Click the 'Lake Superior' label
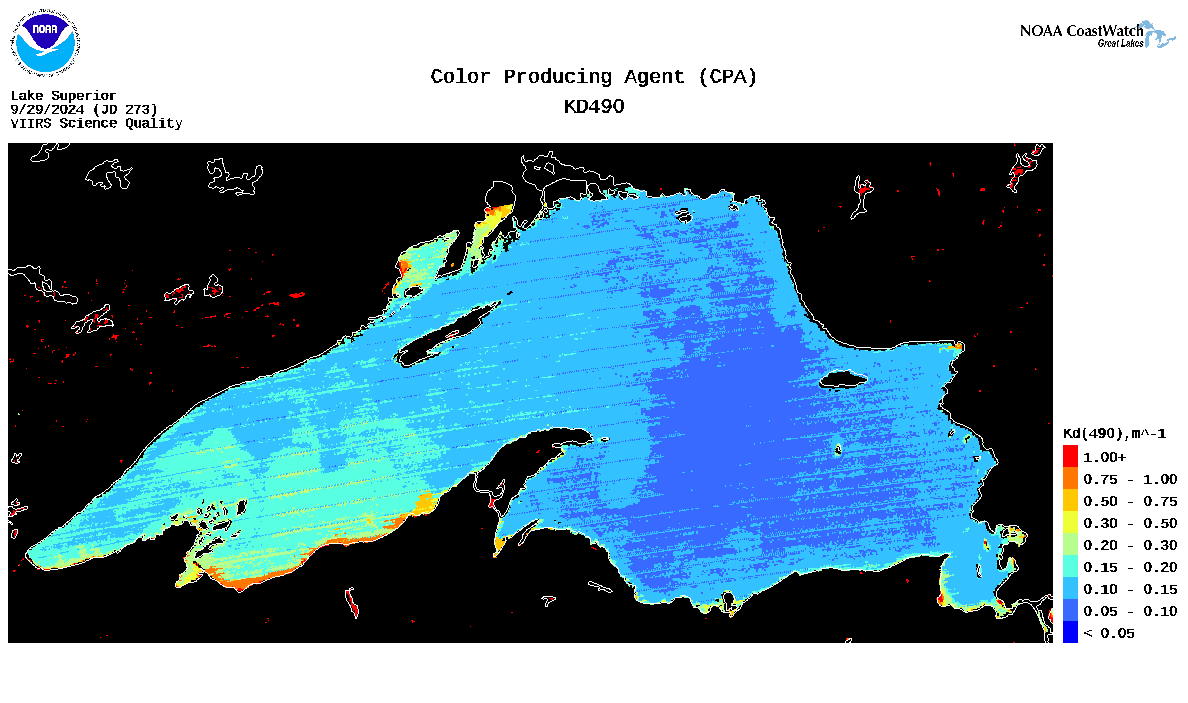 tap(64, 95)
